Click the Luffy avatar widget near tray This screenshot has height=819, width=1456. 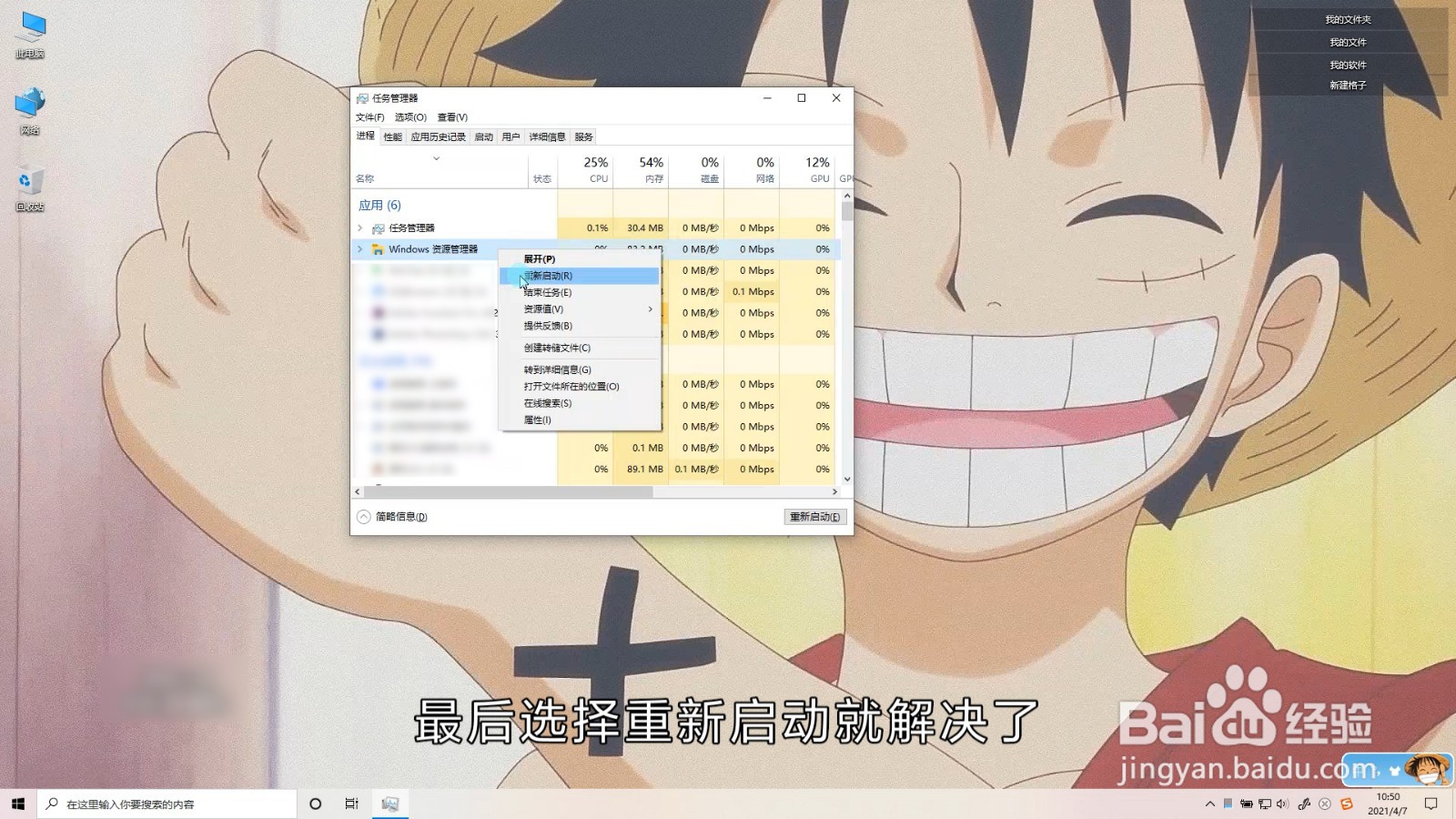click(x=1427, y=770)
